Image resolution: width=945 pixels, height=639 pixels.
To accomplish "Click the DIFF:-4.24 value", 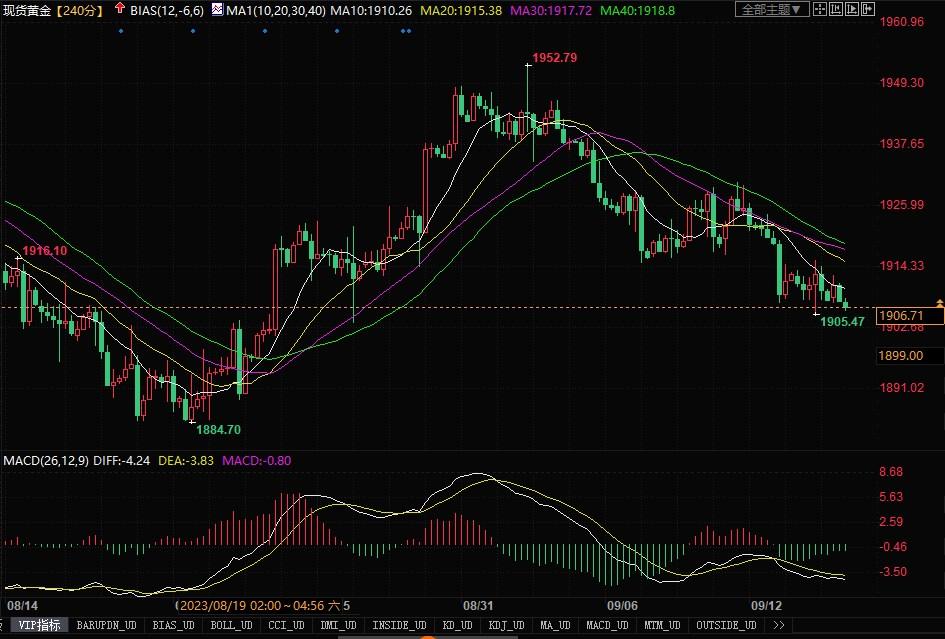I will click(x=121, y=461).
